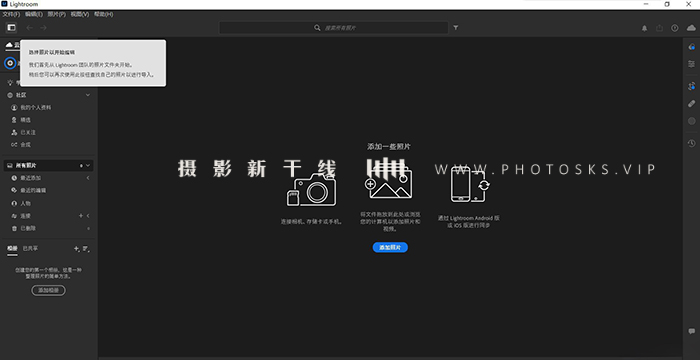Switch to the 已共享 shared tab
The height and width of the screenshot is (360, 700).
pos(30,248)
